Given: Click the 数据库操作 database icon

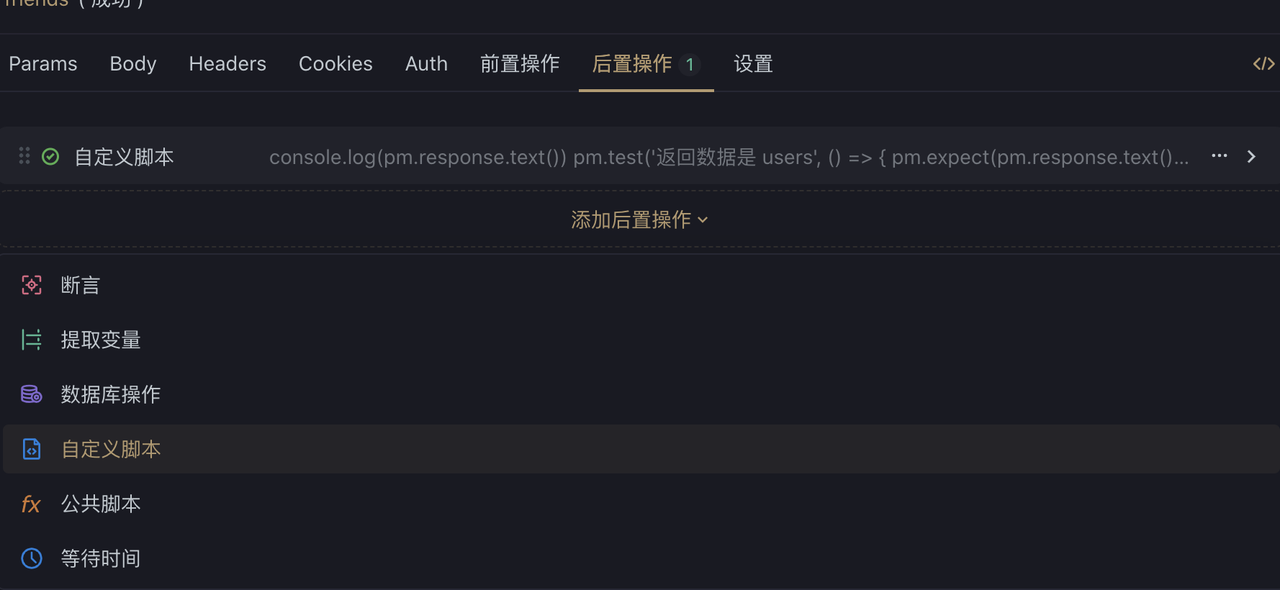Looking at the screenshot, I should pyautogui.click(x=32, y=394).
